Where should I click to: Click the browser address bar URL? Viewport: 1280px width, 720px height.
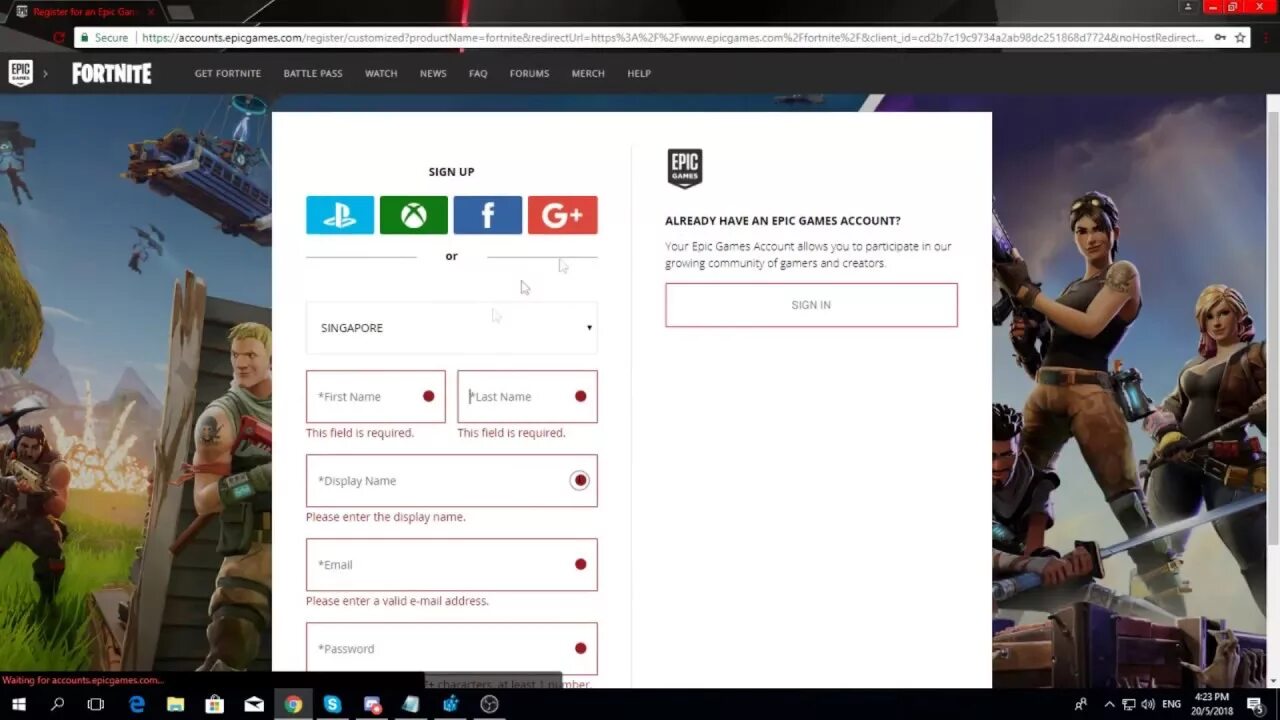[672, 37]
